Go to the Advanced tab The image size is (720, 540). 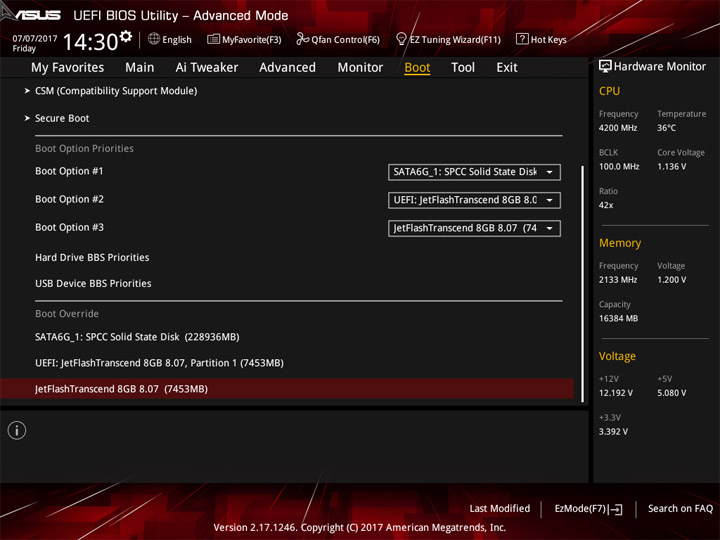[x=287, y=68]
